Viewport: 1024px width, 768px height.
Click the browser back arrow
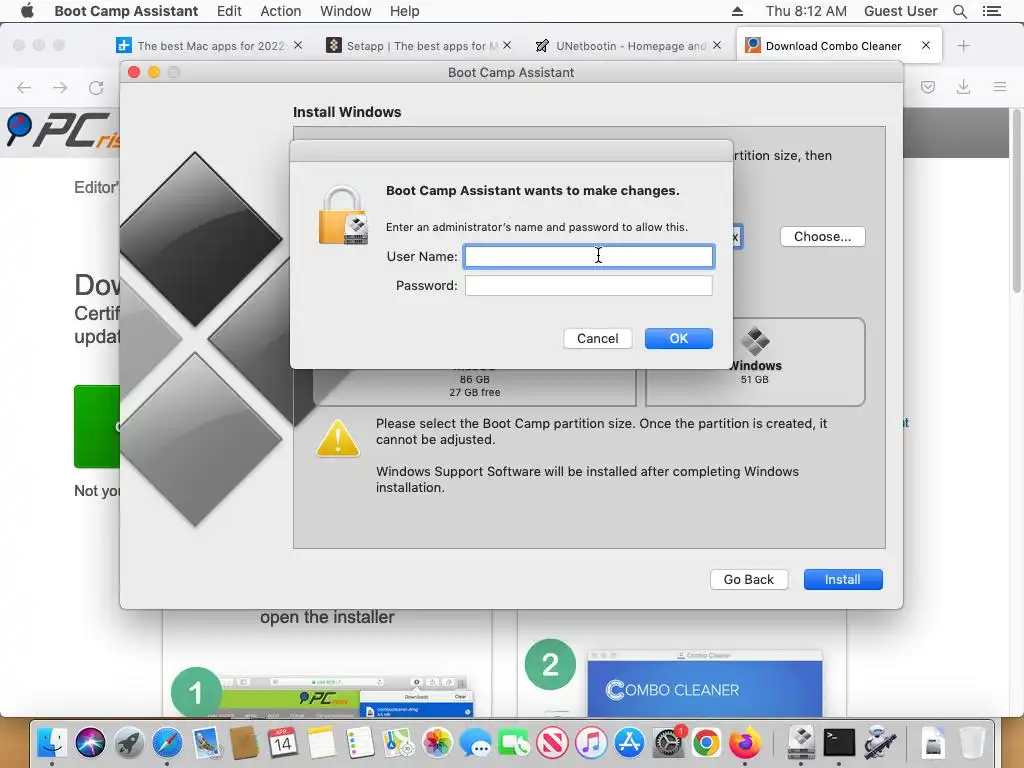24,88
